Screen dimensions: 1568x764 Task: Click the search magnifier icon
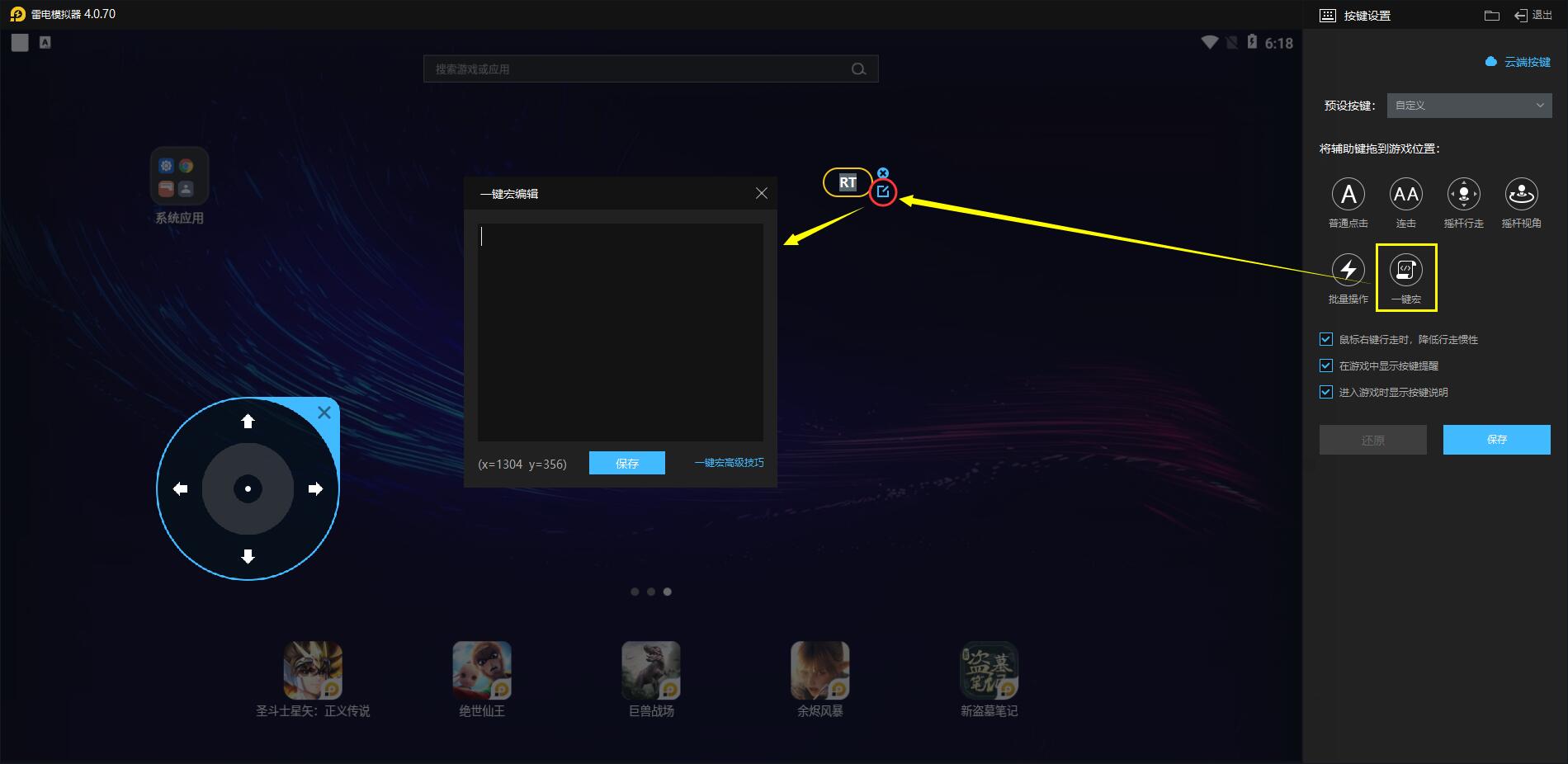point(859,69)
